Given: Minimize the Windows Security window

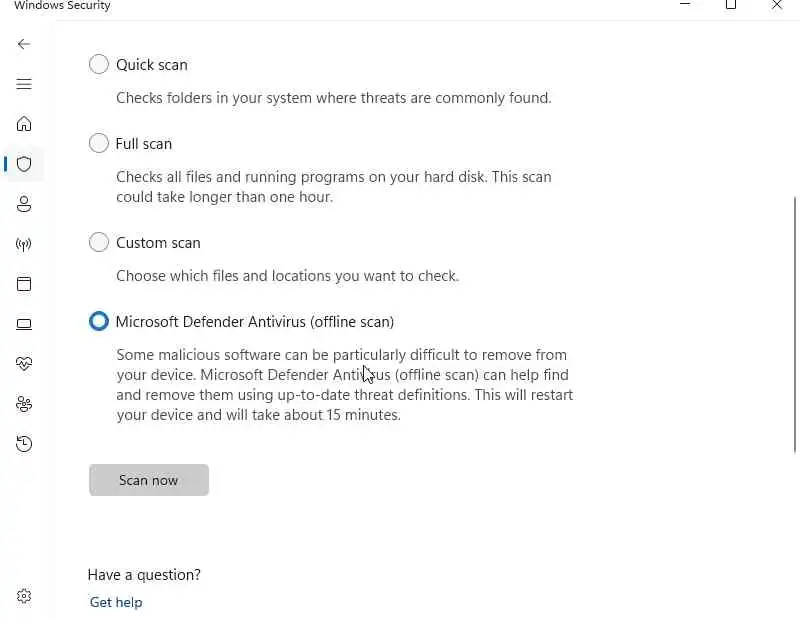Looking at the screenshot, I should pyautogui.click(x=685, y=5).
